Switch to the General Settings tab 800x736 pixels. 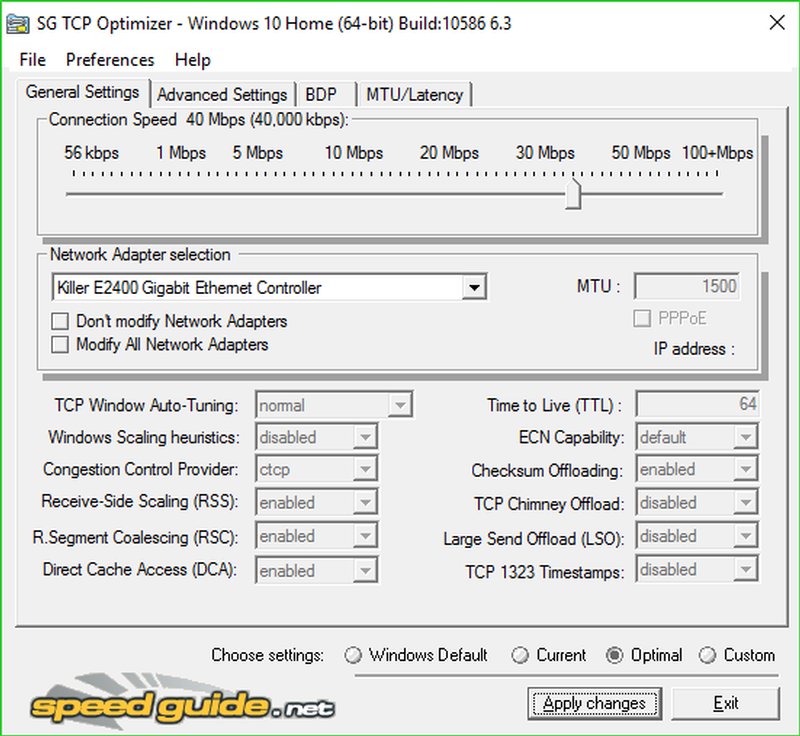[x=83, y=92]
